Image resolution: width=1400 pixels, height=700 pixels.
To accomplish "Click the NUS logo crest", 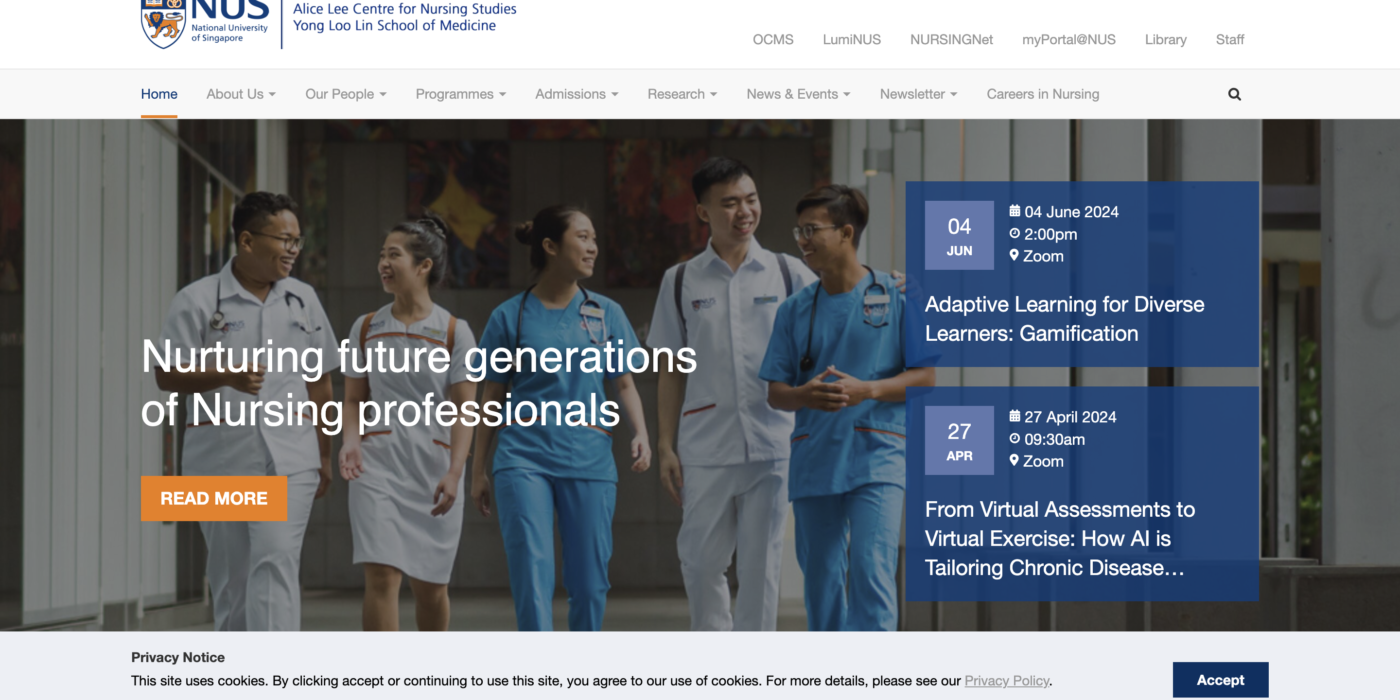I will (163, 24).
